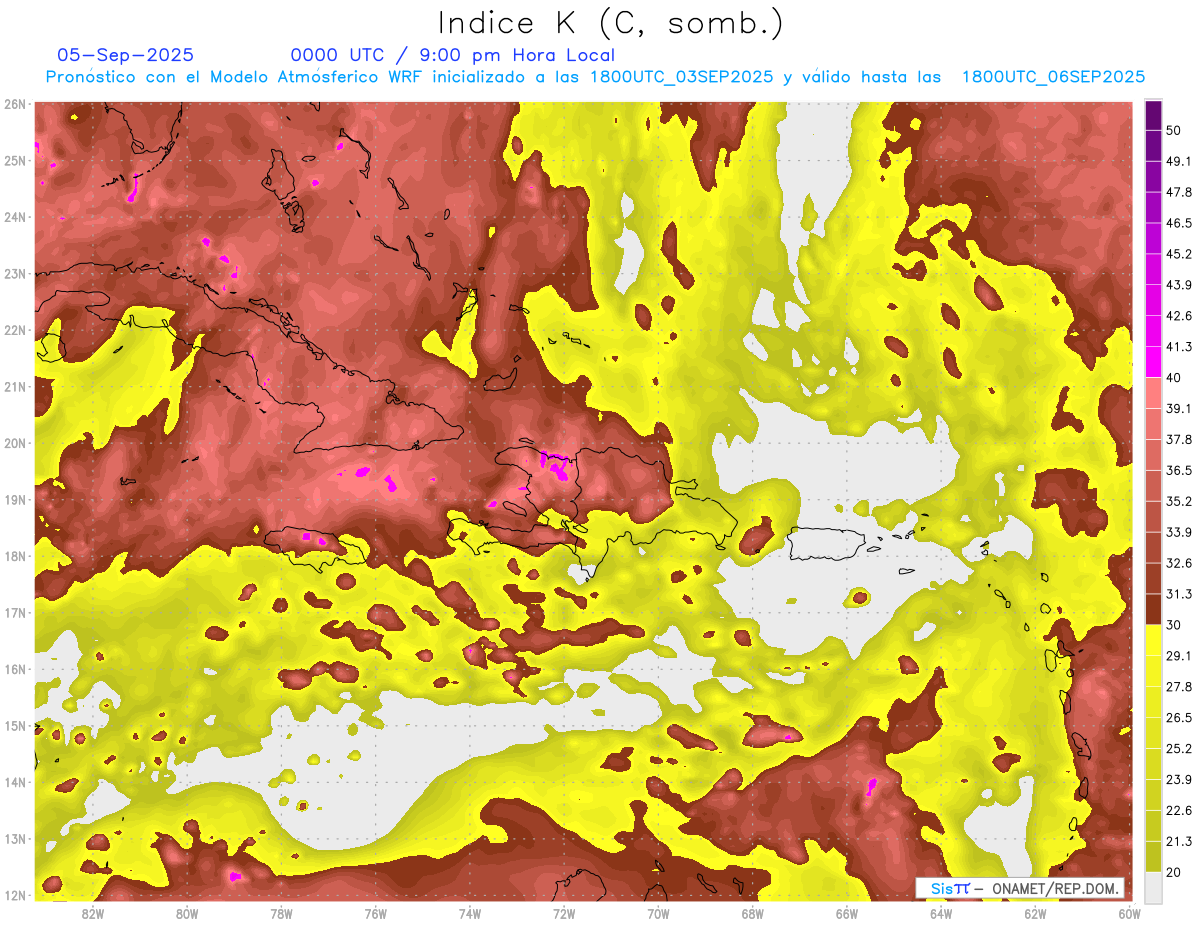Click longitude label 78W
Viewport: 1200px width, 927px height.
[x=281, y=913]
